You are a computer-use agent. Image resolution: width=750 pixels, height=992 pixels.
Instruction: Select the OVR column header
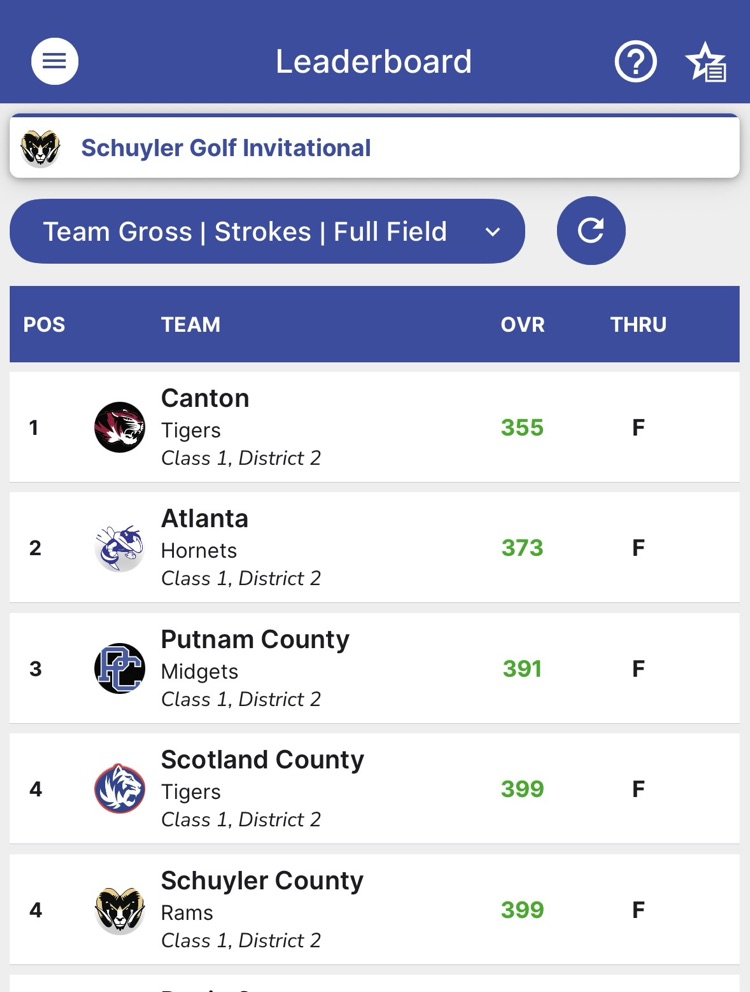(x=522, y=324)
